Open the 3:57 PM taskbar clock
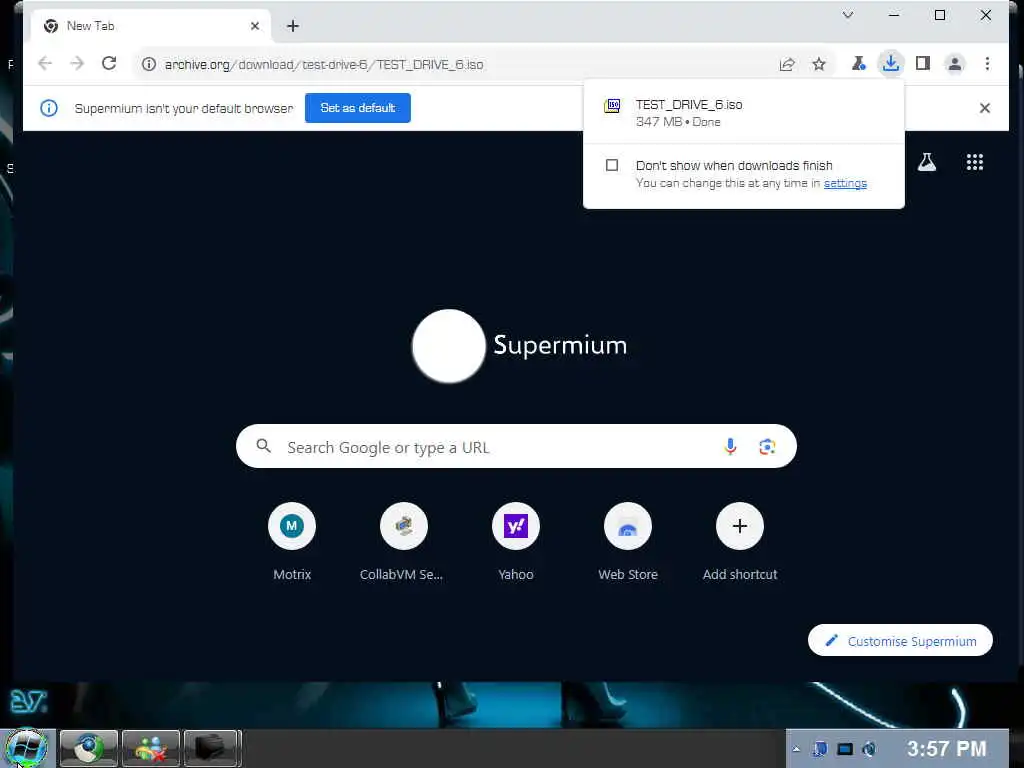This screenshot has height=768, width=1024. (x=946, y=749)
